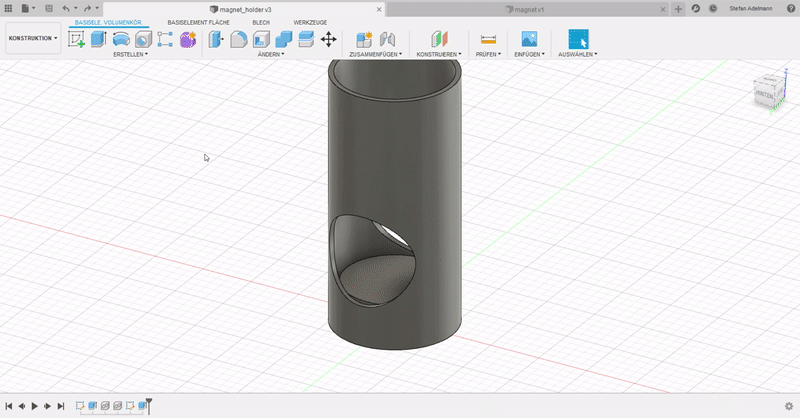
Task: Click the Move/Copy arrows icon
Action: click(x=328, y=39)
